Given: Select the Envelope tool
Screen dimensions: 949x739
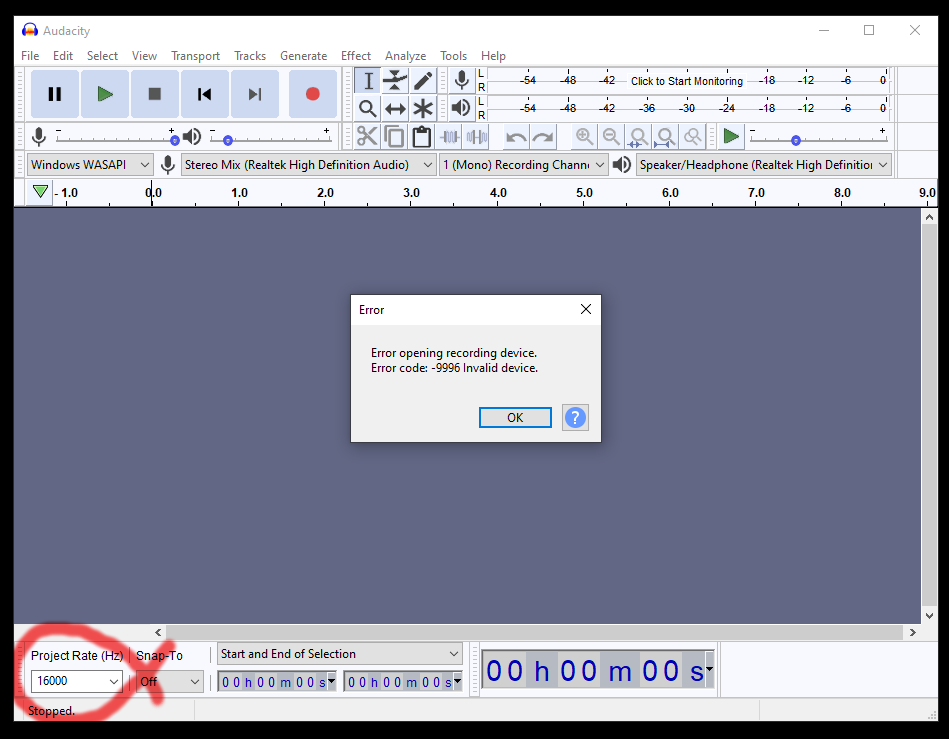Looking at the screenshot, I should 395,80.
